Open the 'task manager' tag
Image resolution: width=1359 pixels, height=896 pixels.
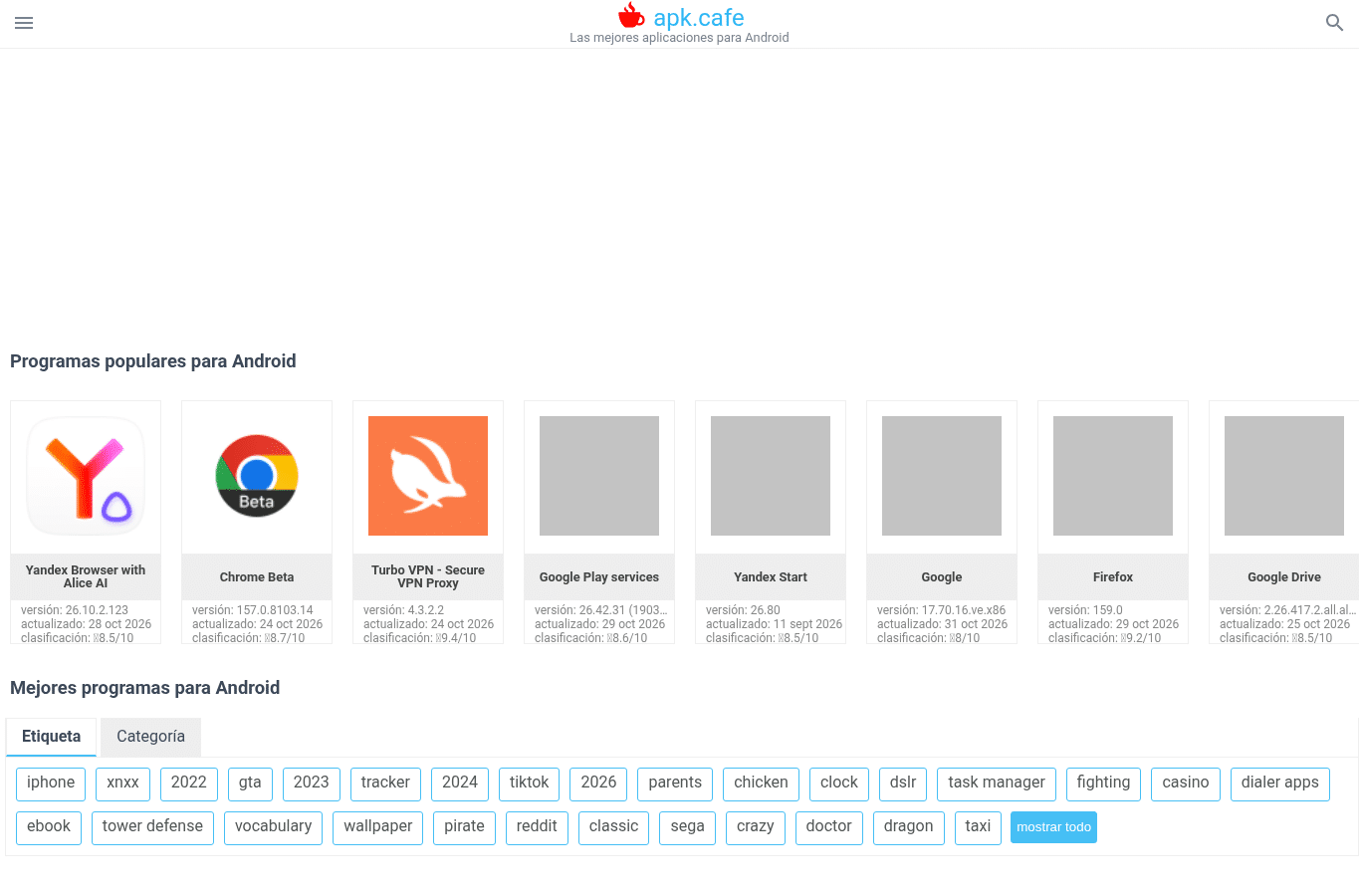point(997,784)
